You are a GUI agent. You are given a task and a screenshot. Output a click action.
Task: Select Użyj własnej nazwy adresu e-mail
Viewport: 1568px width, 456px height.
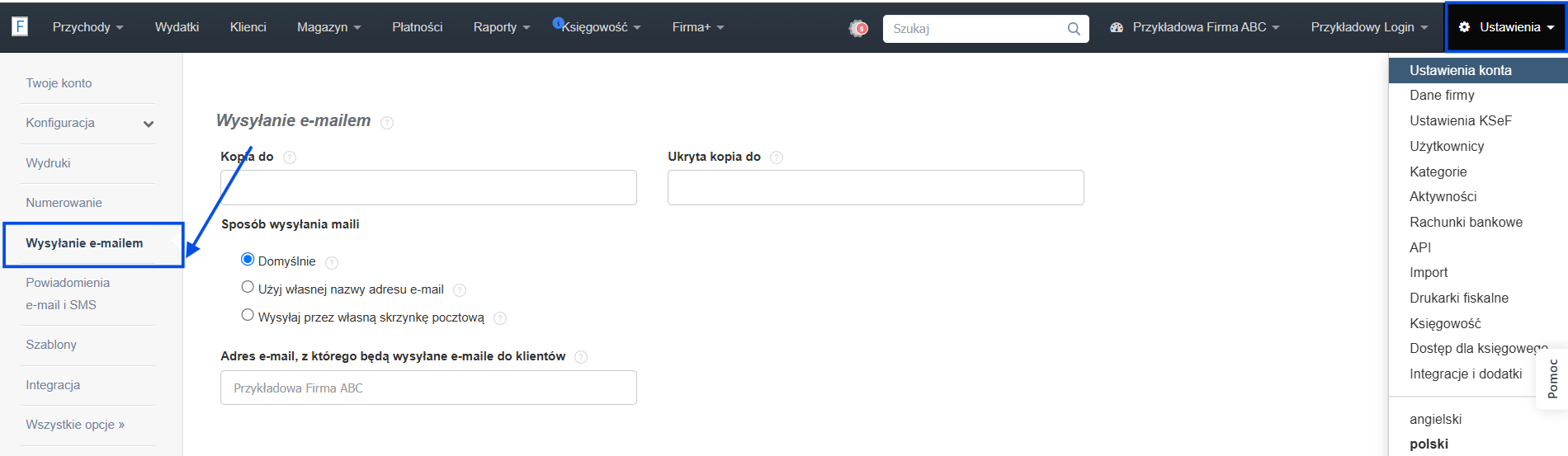click(248, 287)
